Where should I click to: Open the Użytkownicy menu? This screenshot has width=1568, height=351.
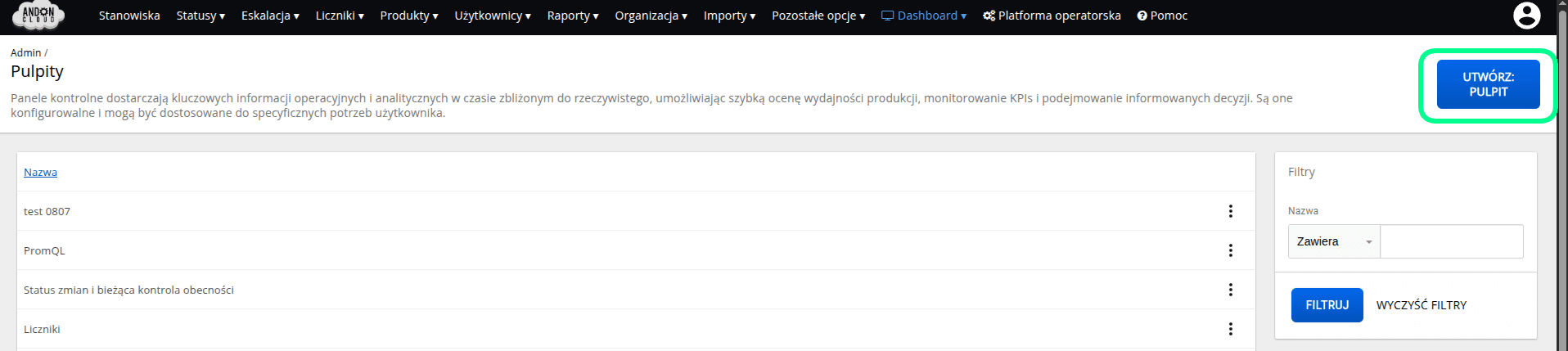coord(493,16)
